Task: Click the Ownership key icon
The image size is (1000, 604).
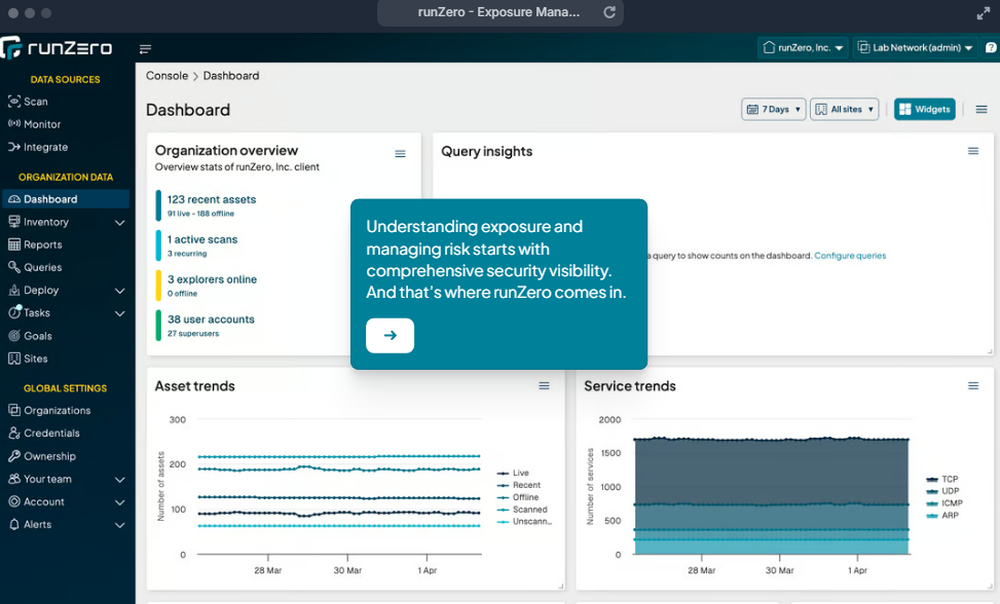Action: coord(14,456)
